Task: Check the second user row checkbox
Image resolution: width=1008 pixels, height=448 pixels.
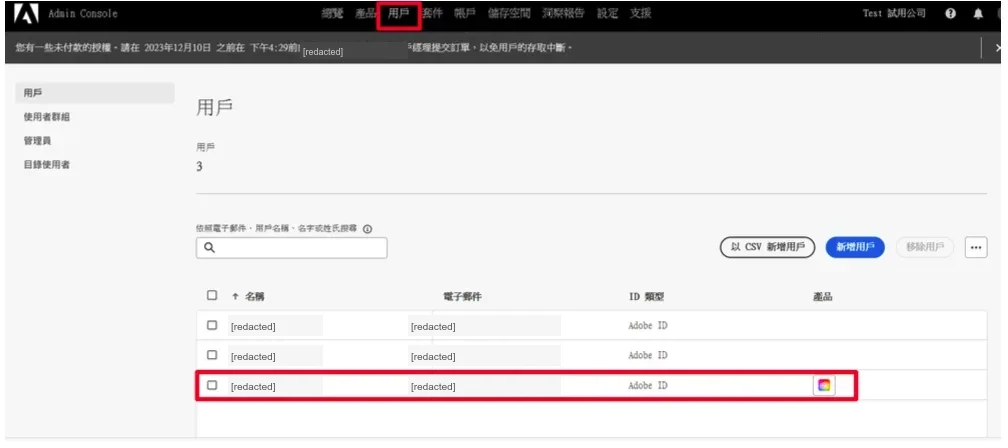Action: 212,355
